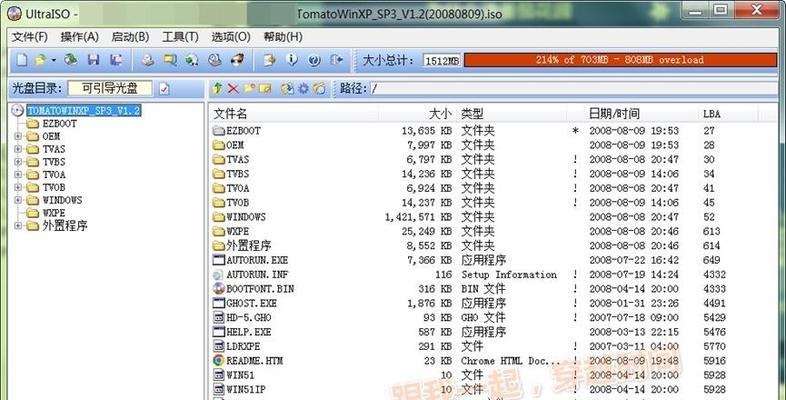Click the Burn CD image icon
The width and height of the screenshot is (786, 400).
[238, 60]
